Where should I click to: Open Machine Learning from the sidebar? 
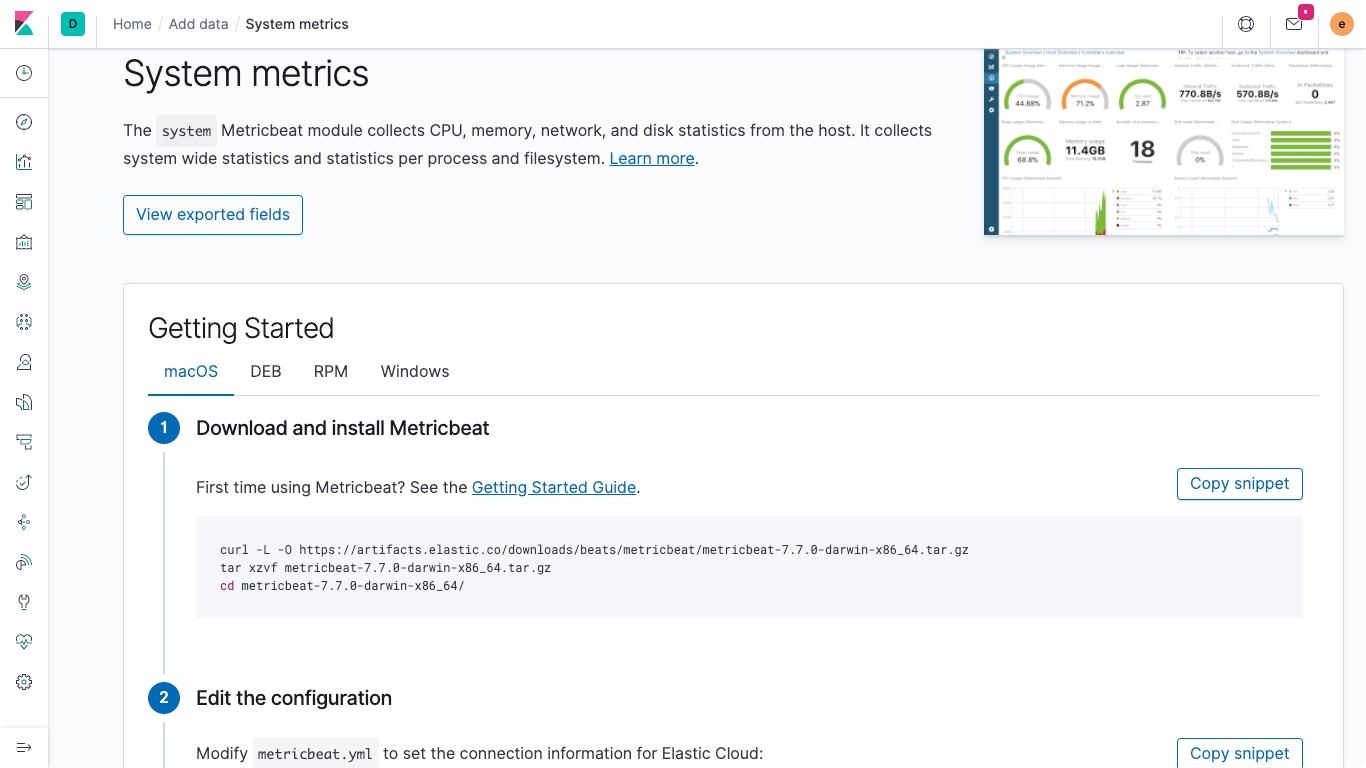[24, 322]
